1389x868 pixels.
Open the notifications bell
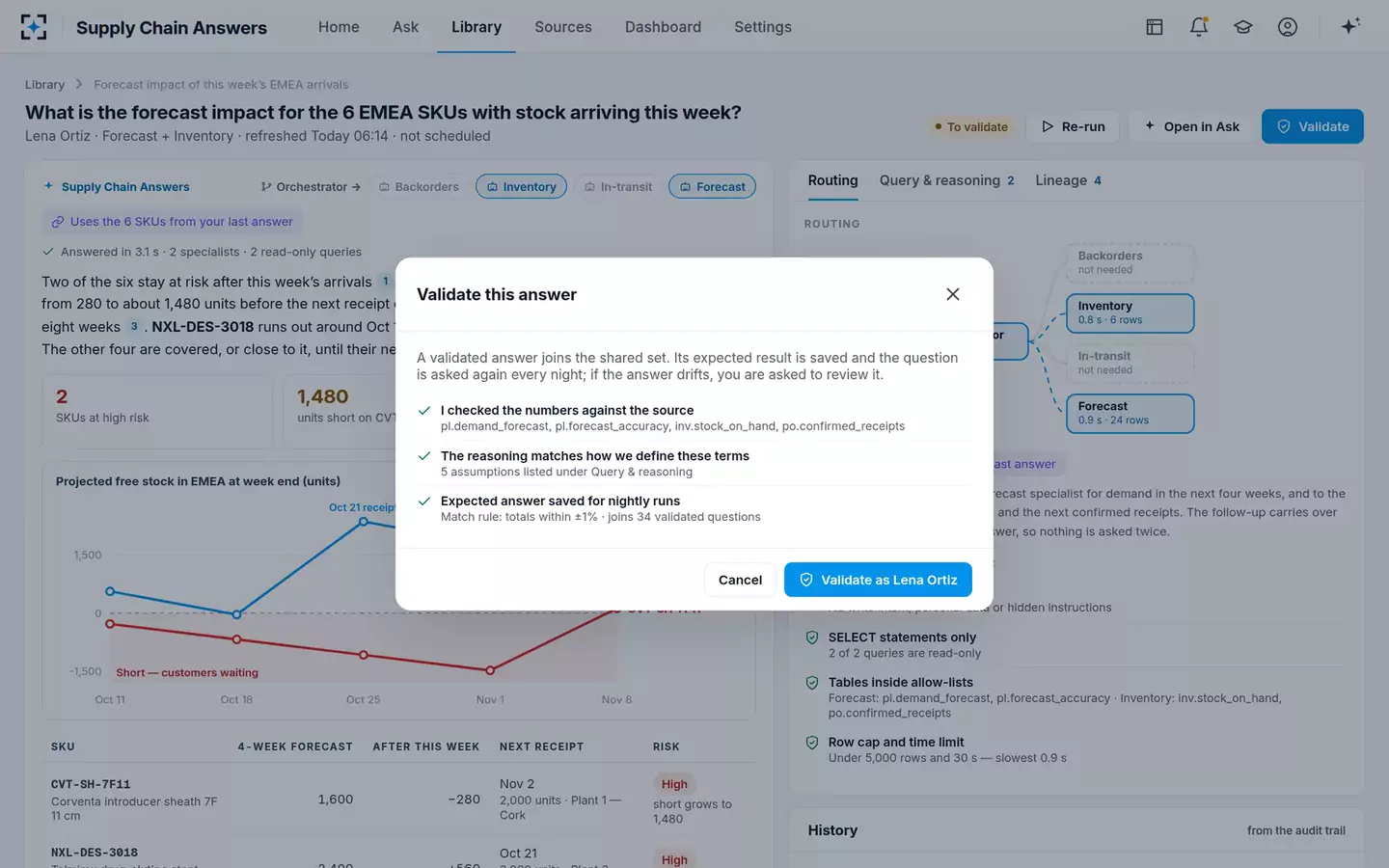pyautogui.click(x=1199, y=27)
